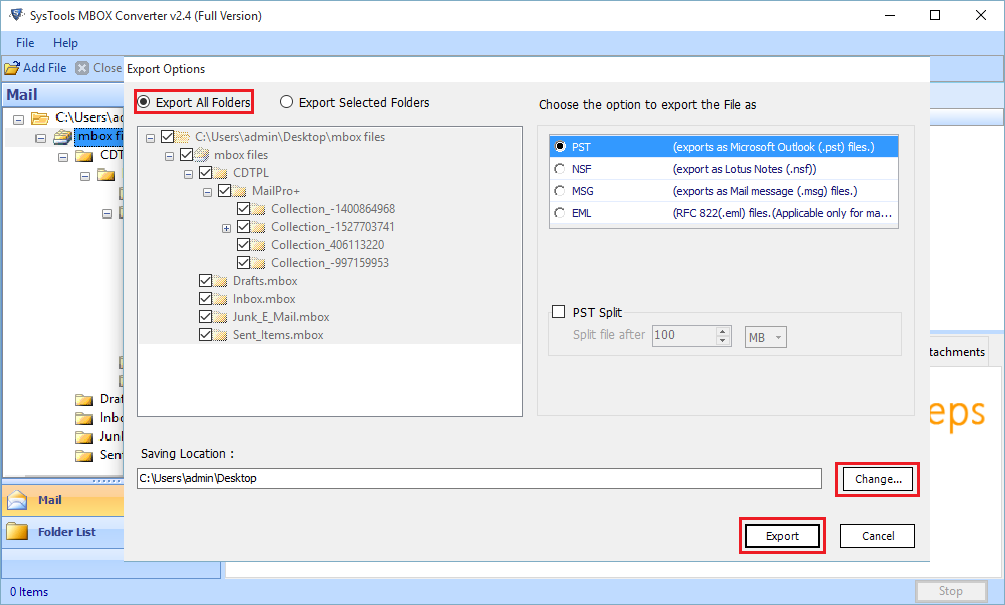Decrease split file size spinner
This screenshot has width=1005, height=605.
pos(723,340)
